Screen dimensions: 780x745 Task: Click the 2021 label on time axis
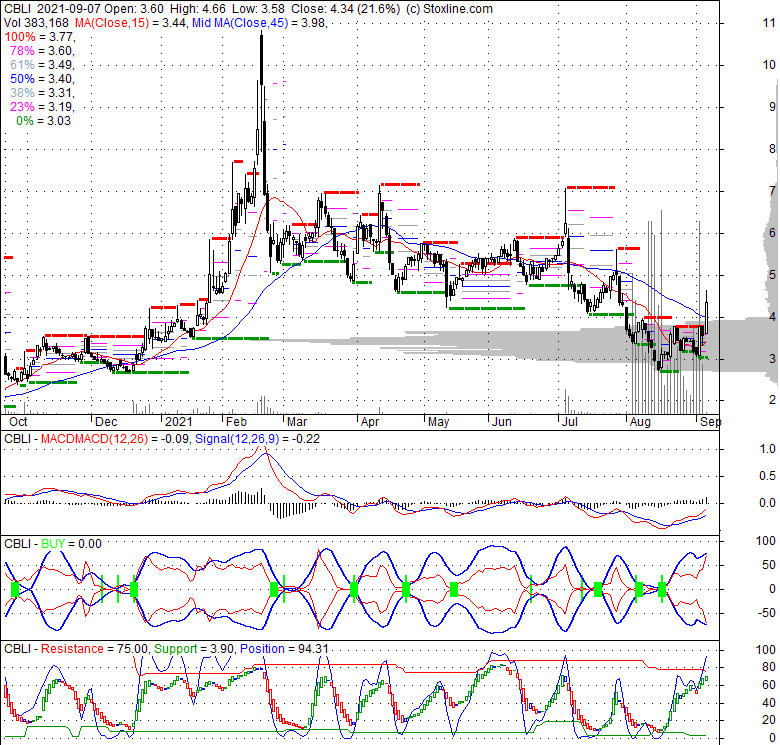179,422
